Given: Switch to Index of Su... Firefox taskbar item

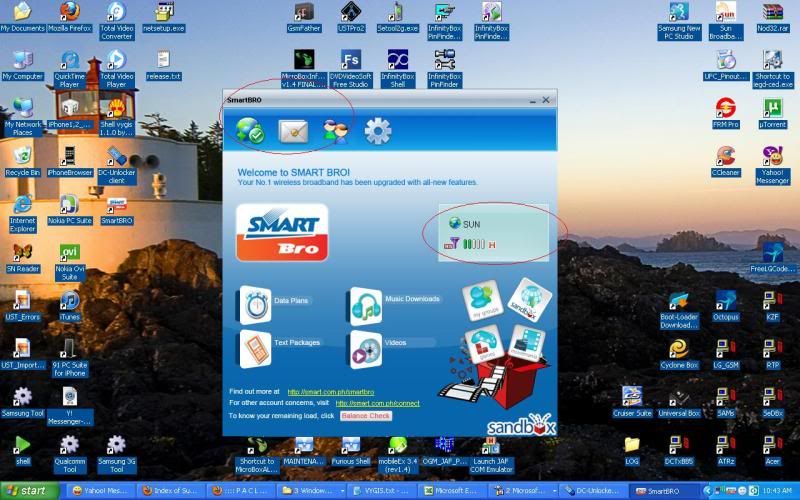Looking at the screenshot, I should click(171, 491).
